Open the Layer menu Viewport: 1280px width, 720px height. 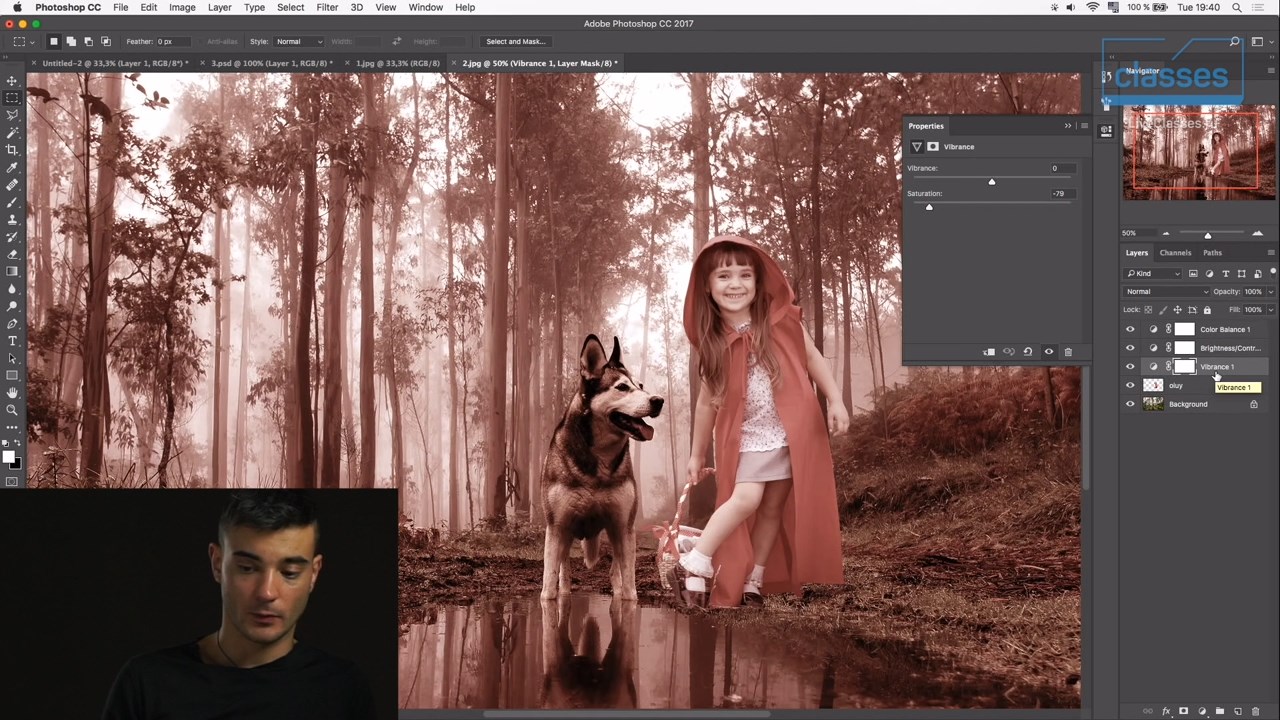pyautogui.click(x=219, y=7)
